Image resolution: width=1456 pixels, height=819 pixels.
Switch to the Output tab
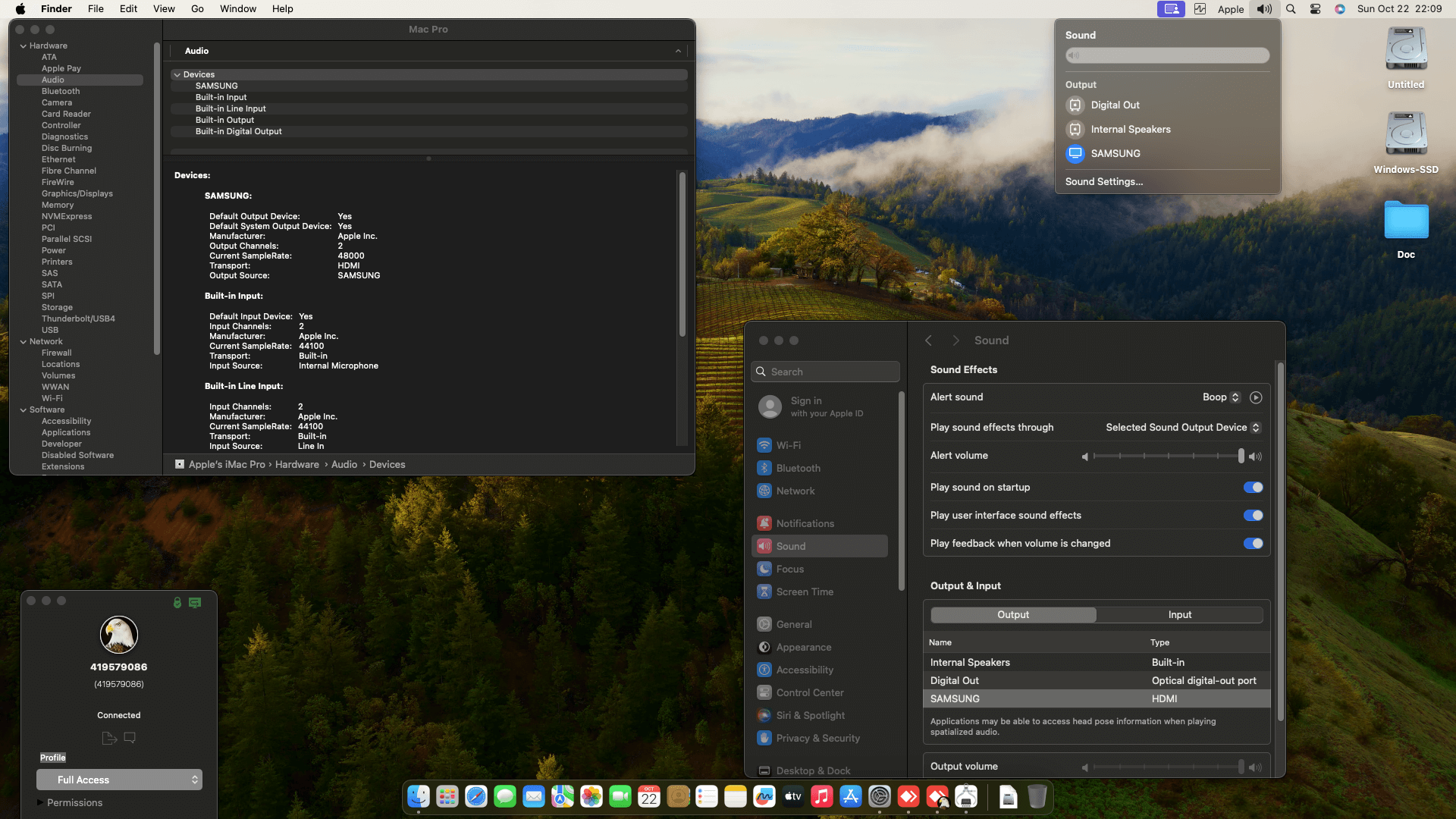[x=1013, y=615]
